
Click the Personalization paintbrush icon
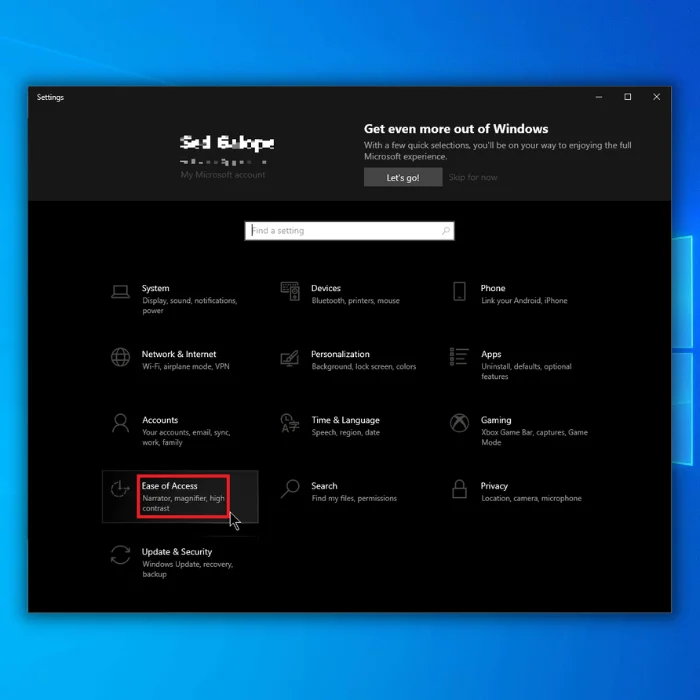coord(290,358)
